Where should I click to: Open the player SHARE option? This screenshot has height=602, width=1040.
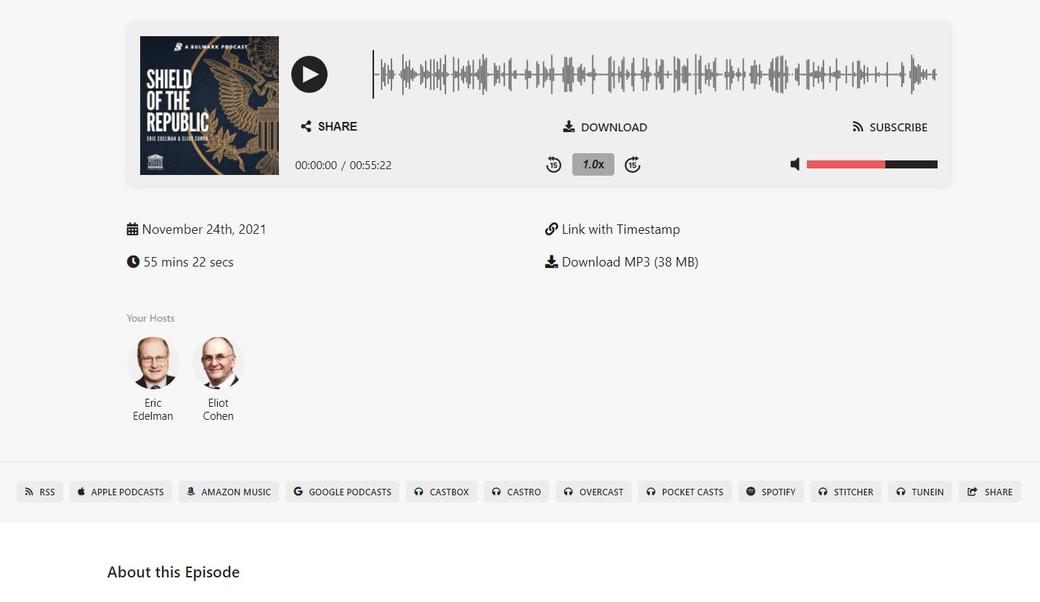pyautogui.click(x=329, y=127)
